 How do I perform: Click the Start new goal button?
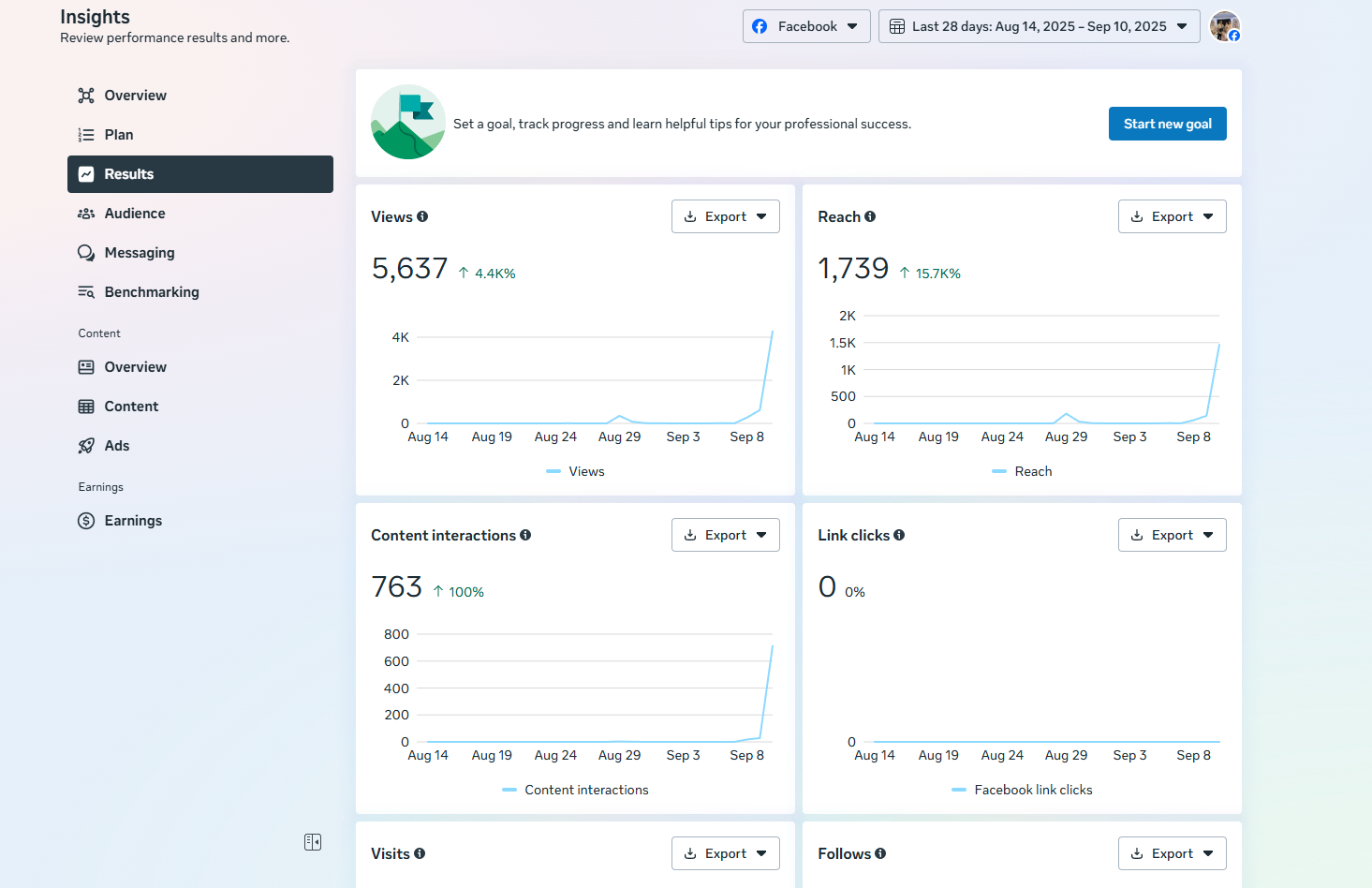(1167, 124)
